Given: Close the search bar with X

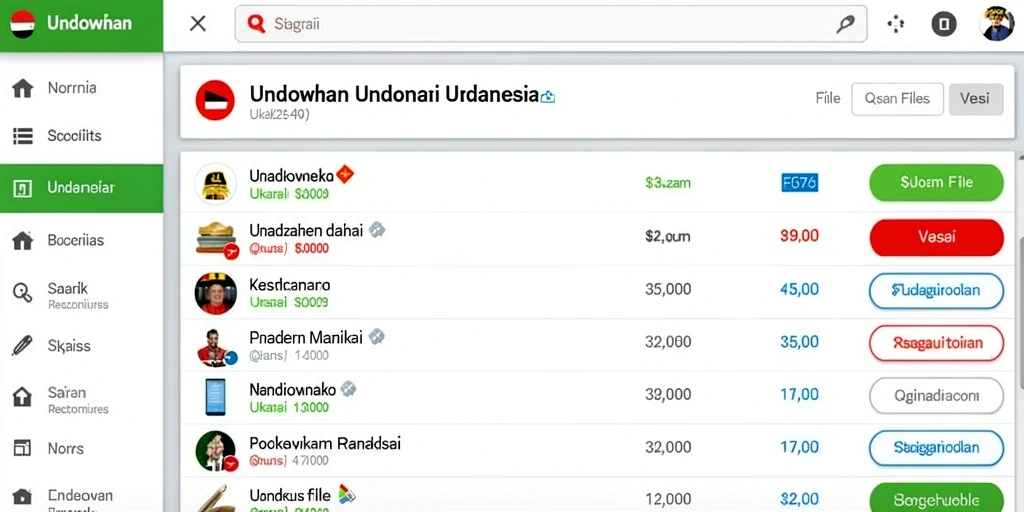Looking at the screenshot, I should point(198,24).
